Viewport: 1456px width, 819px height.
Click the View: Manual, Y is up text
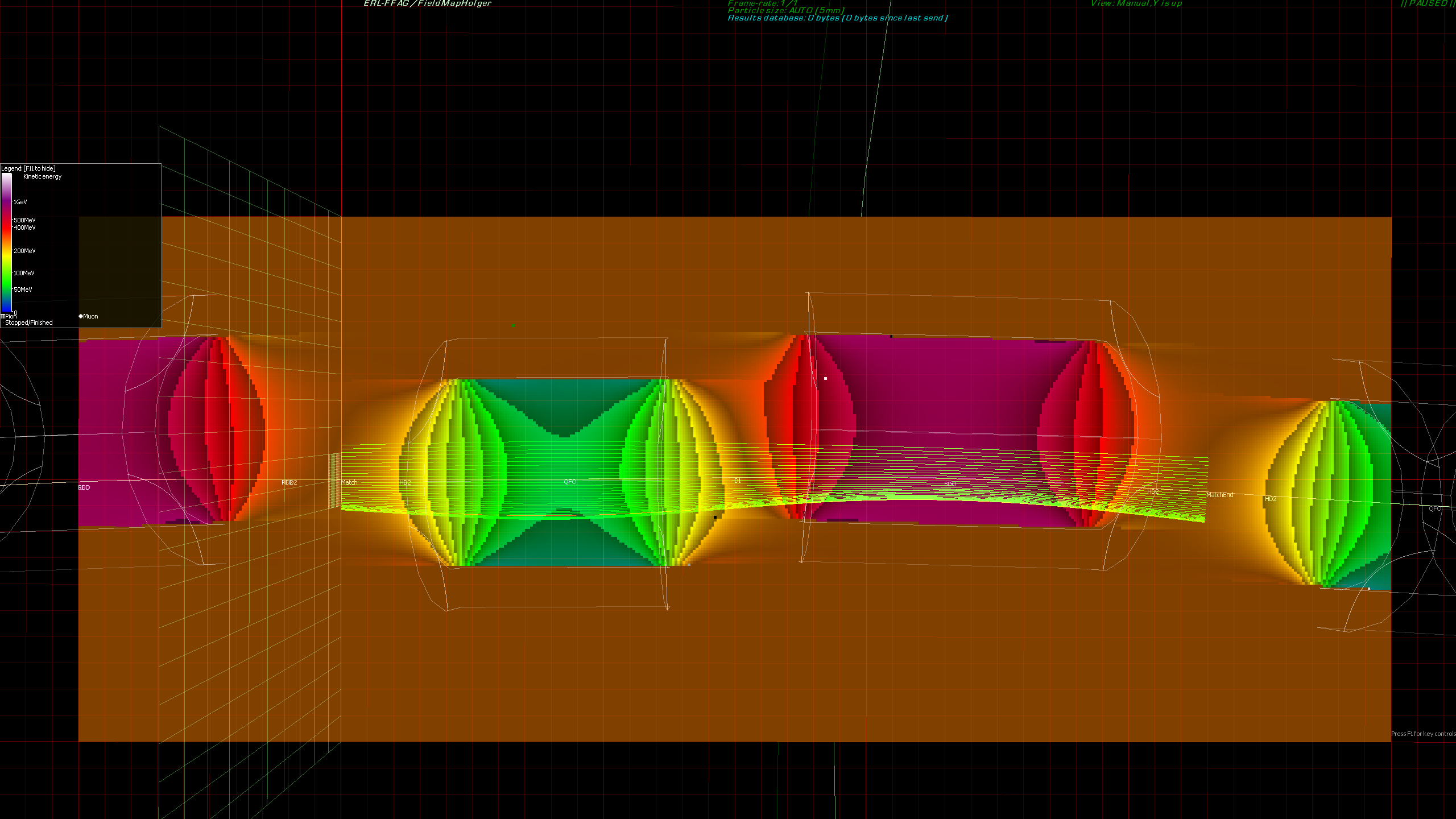pos(1136,3)
